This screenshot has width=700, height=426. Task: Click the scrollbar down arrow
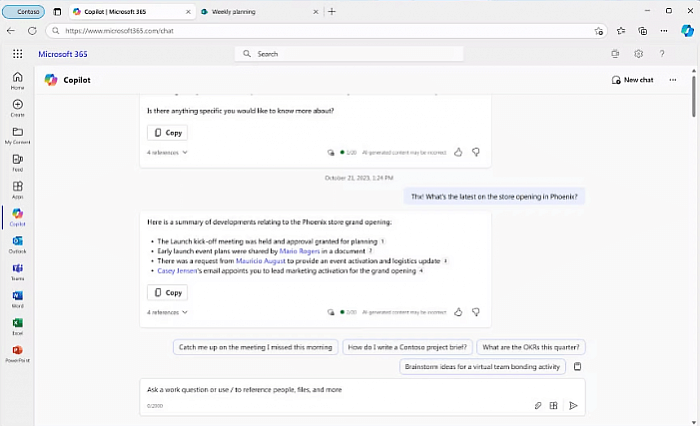pos(693,422)
